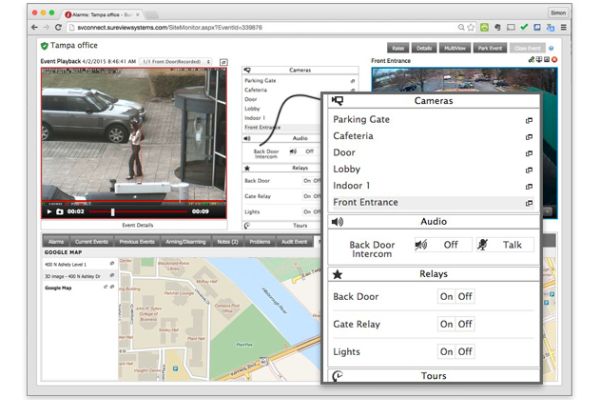This screenshot has height=400, width=600.
Task: Click the MultiView button
Action: 455,48
